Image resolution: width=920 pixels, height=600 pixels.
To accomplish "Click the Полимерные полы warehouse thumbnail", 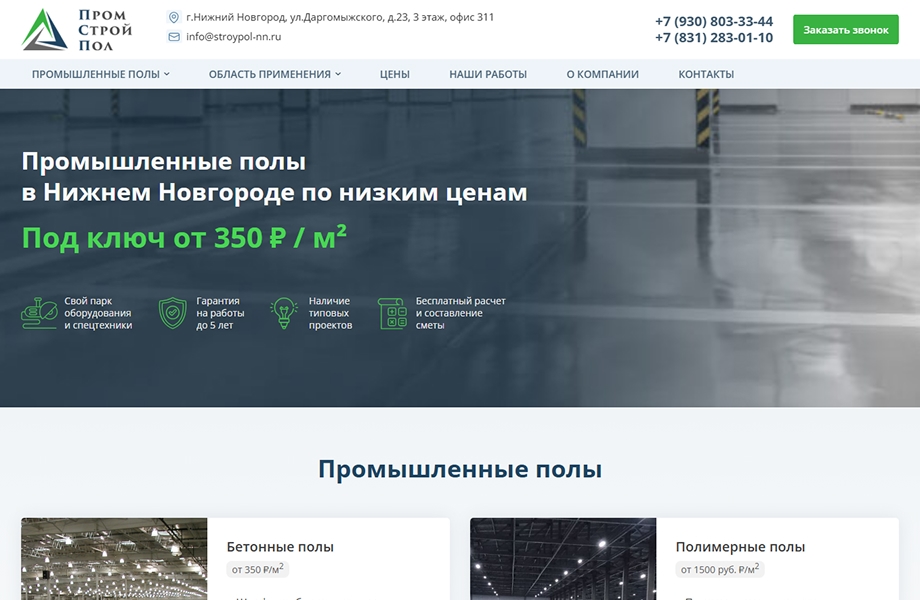I will pyautogui.click(x=563, y=559).
